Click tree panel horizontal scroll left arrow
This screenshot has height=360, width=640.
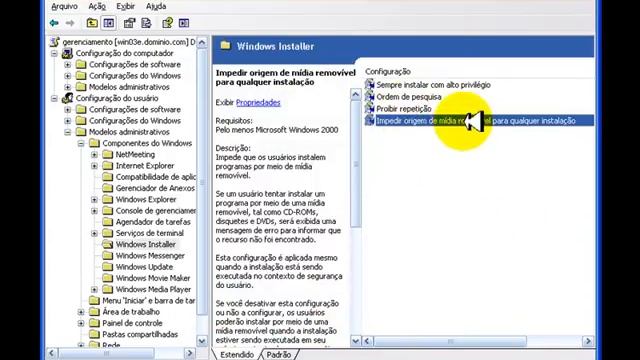52,353
